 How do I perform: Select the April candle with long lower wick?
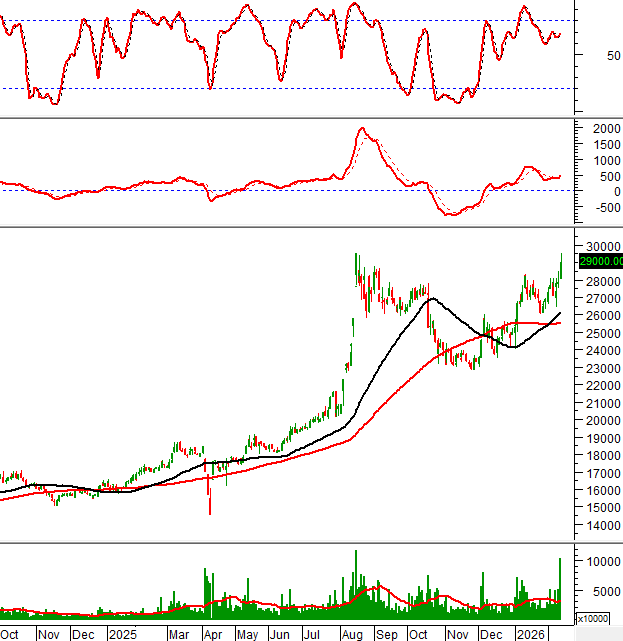coord(209,495)
